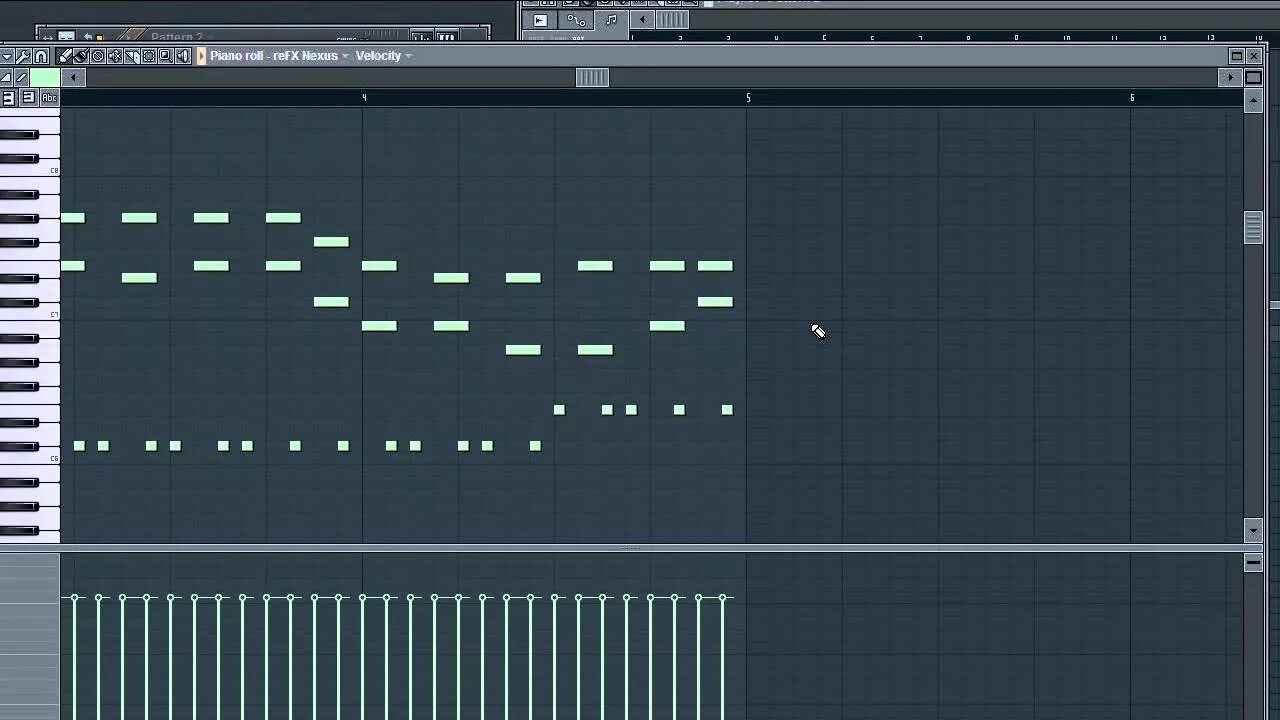This screenshot has height=720, width=1280.
Task: Click the piano key labeled C7
Action: [x=30, y=314]
